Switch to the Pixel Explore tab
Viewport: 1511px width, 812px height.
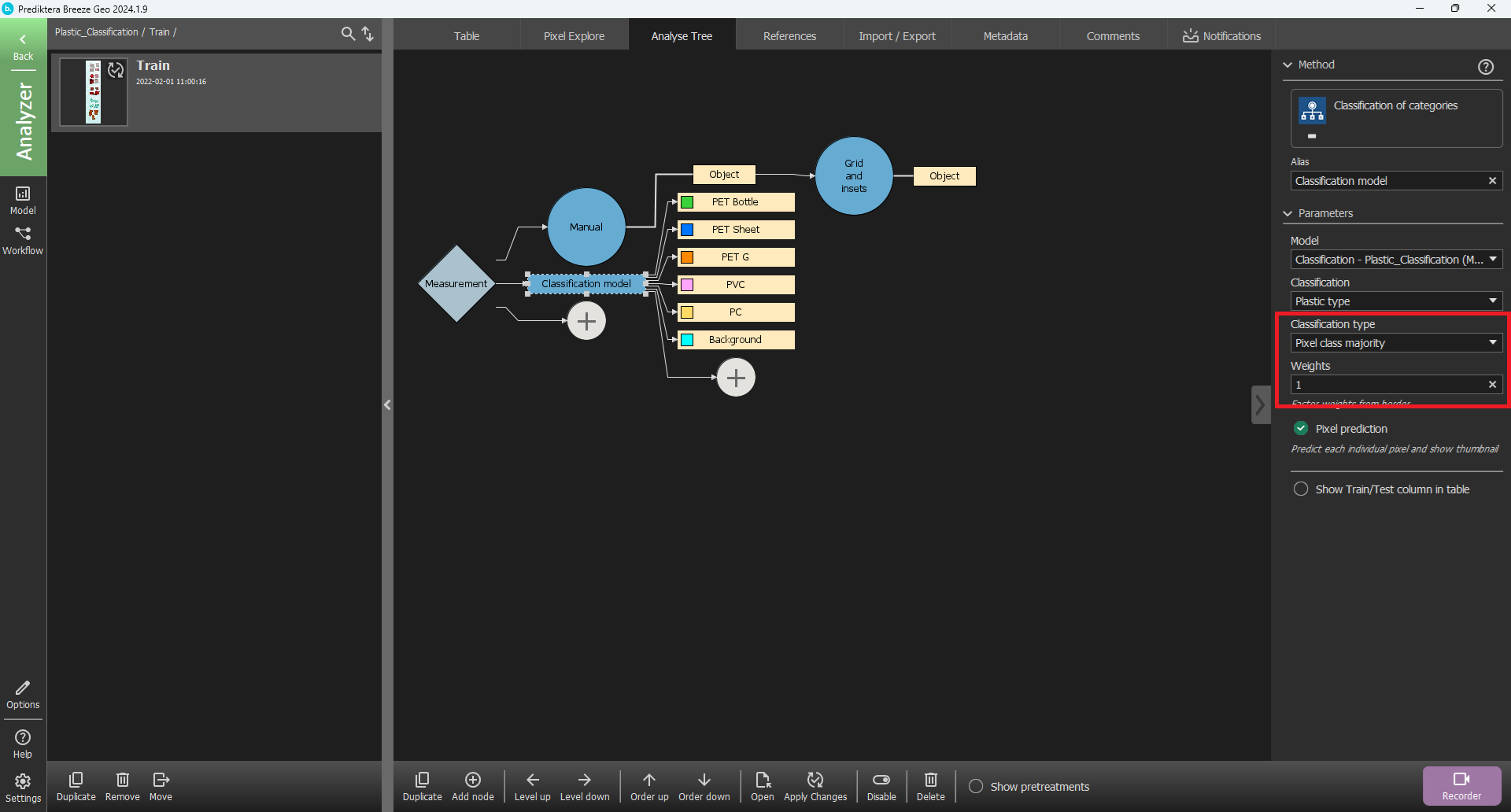pyautogui.click(x=574, y=36)
